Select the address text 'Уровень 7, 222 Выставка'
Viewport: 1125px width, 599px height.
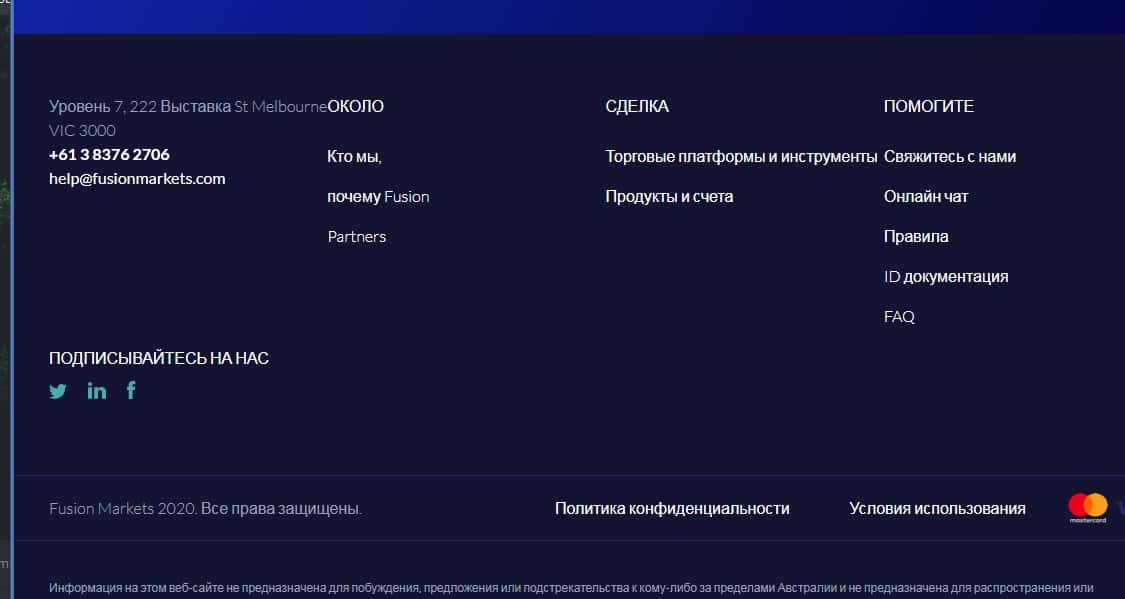click(140, 106)
